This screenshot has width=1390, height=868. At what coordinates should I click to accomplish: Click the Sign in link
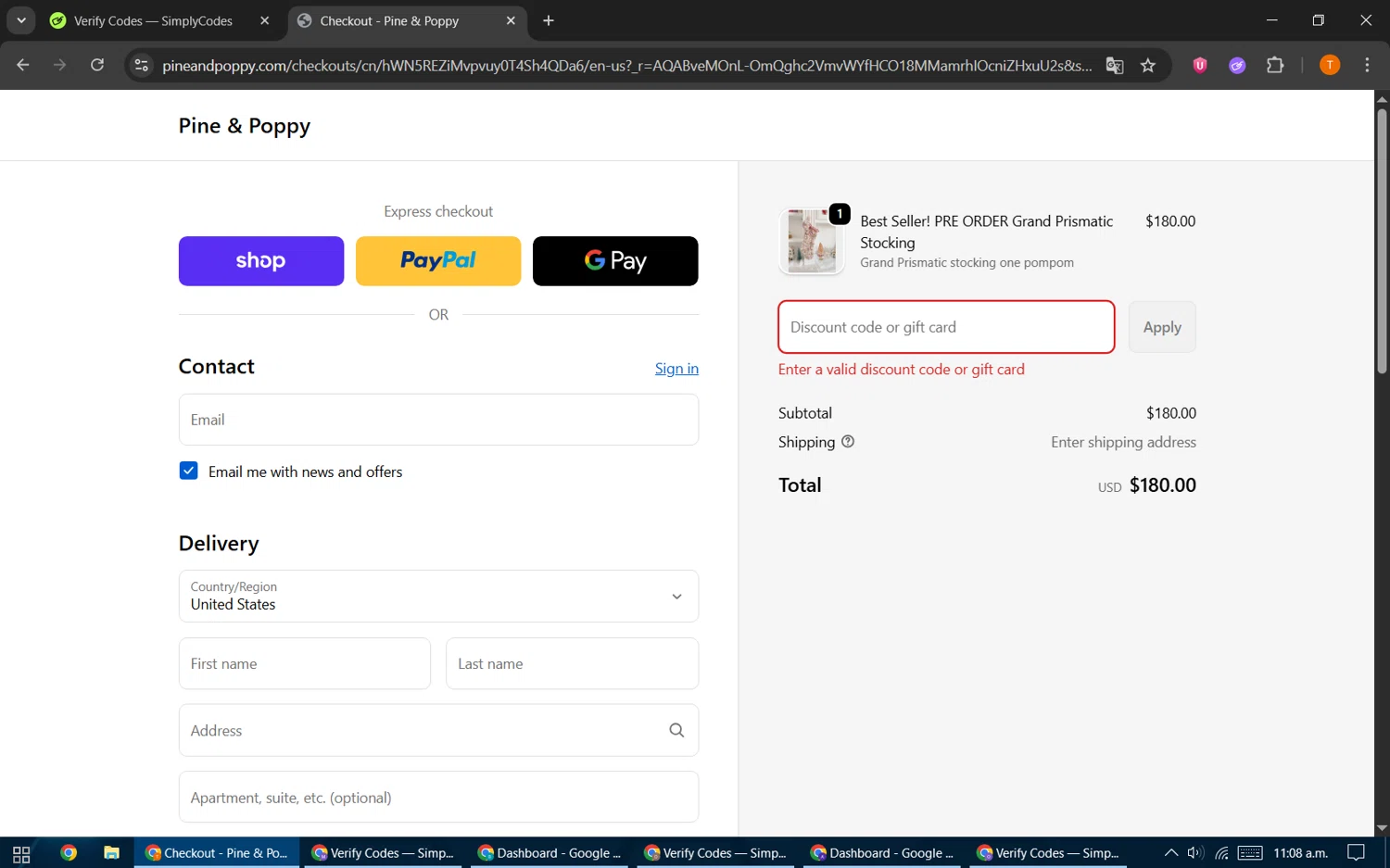click(x=676, y=369)
